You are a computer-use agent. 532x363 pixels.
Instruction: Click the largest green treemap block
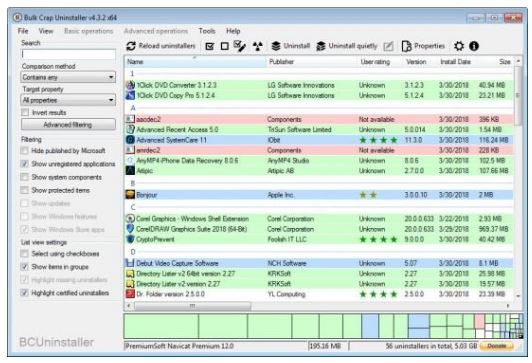tap(161, 326)
